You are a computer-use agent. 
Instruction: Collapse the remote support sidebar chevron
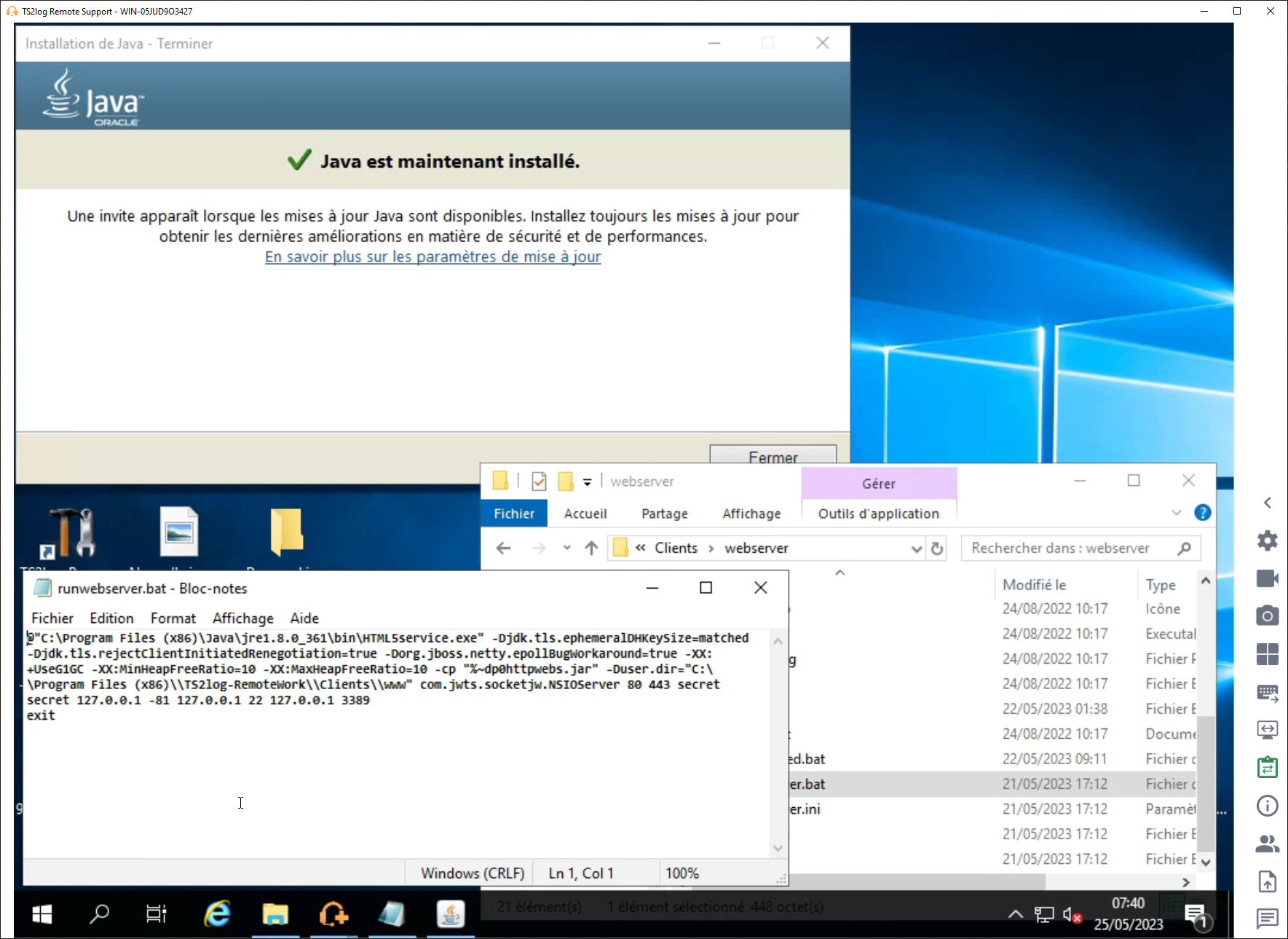[x=1268, y=503]
